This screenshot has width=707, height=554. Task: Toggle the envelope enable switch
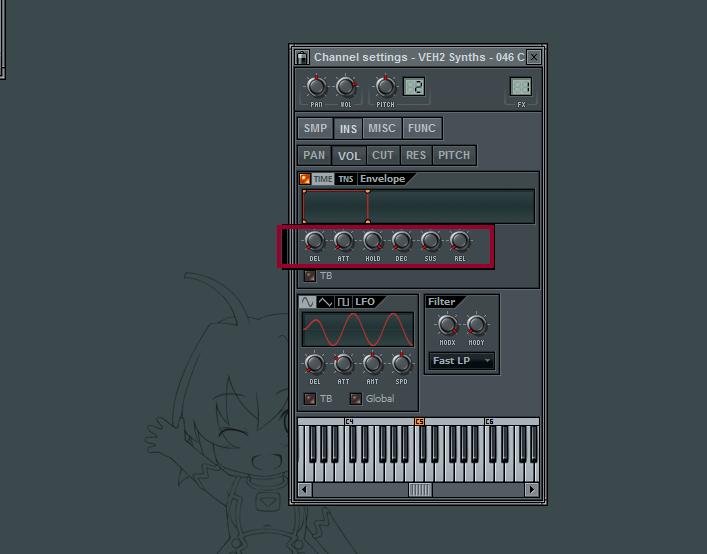point(305,179)
